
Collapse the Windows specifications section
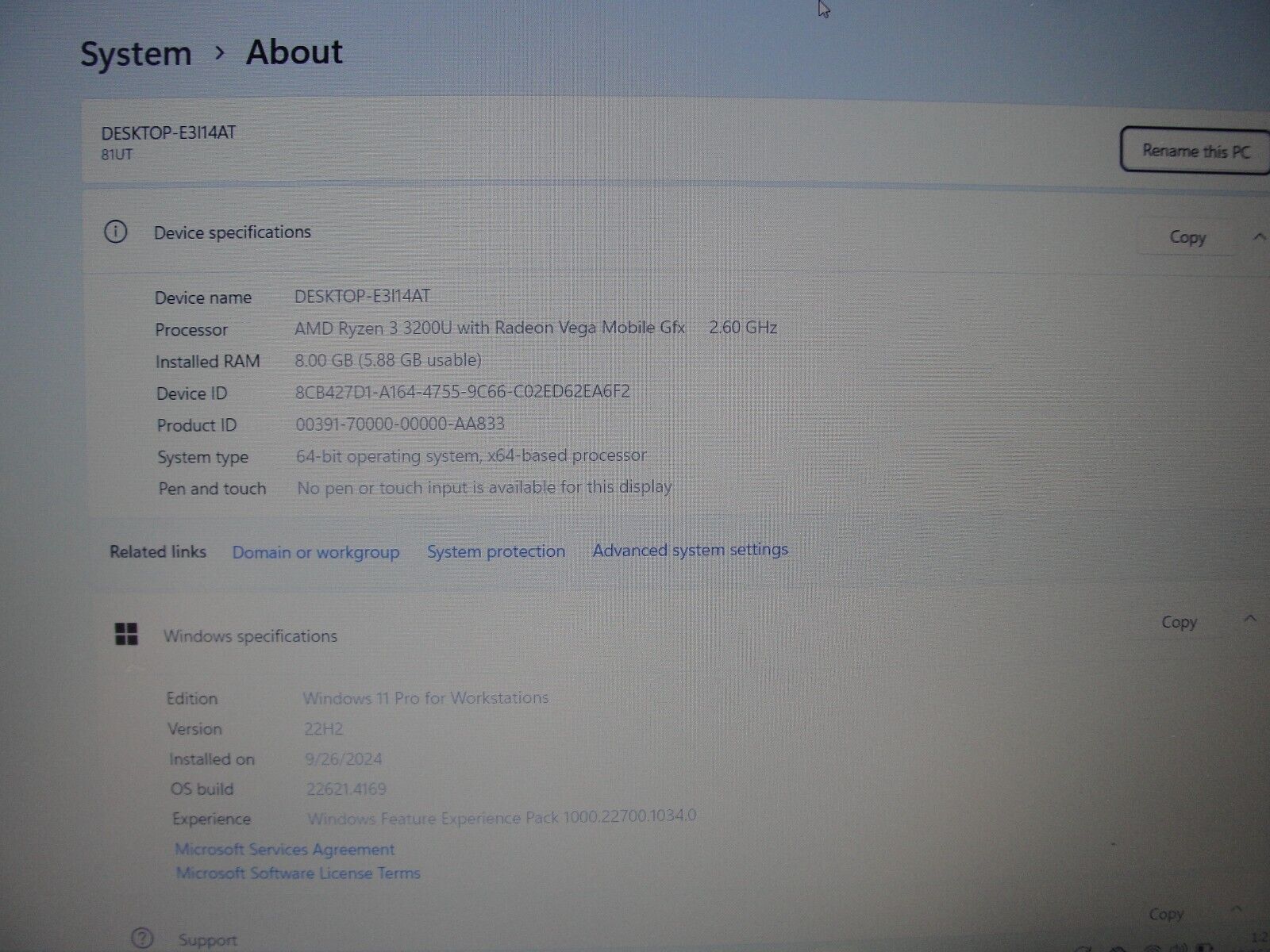[x=1250, y=619]
